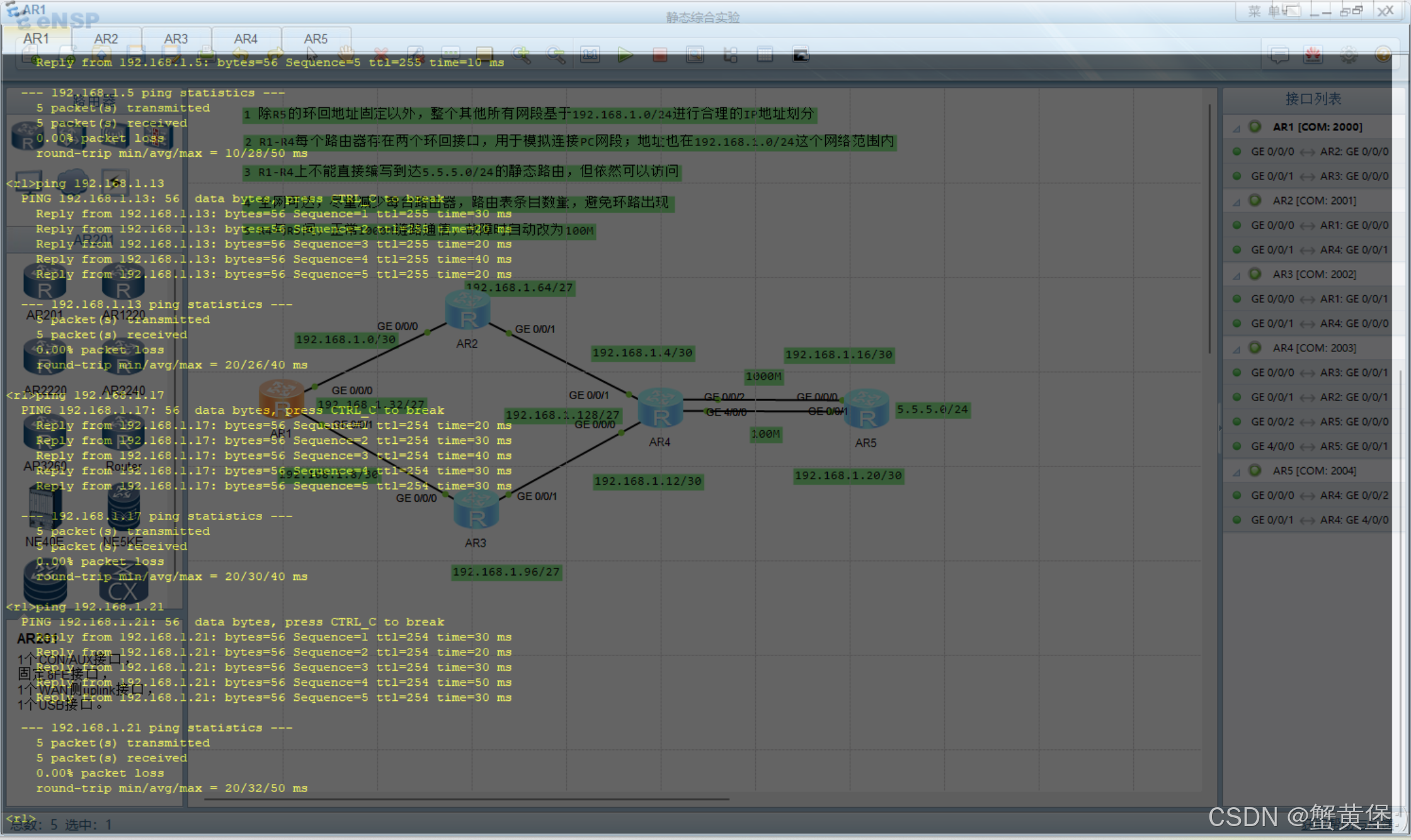
Task: Select AR4 GE 4/0/0 to AR5 interface entry
Action: click(1318, 446)
